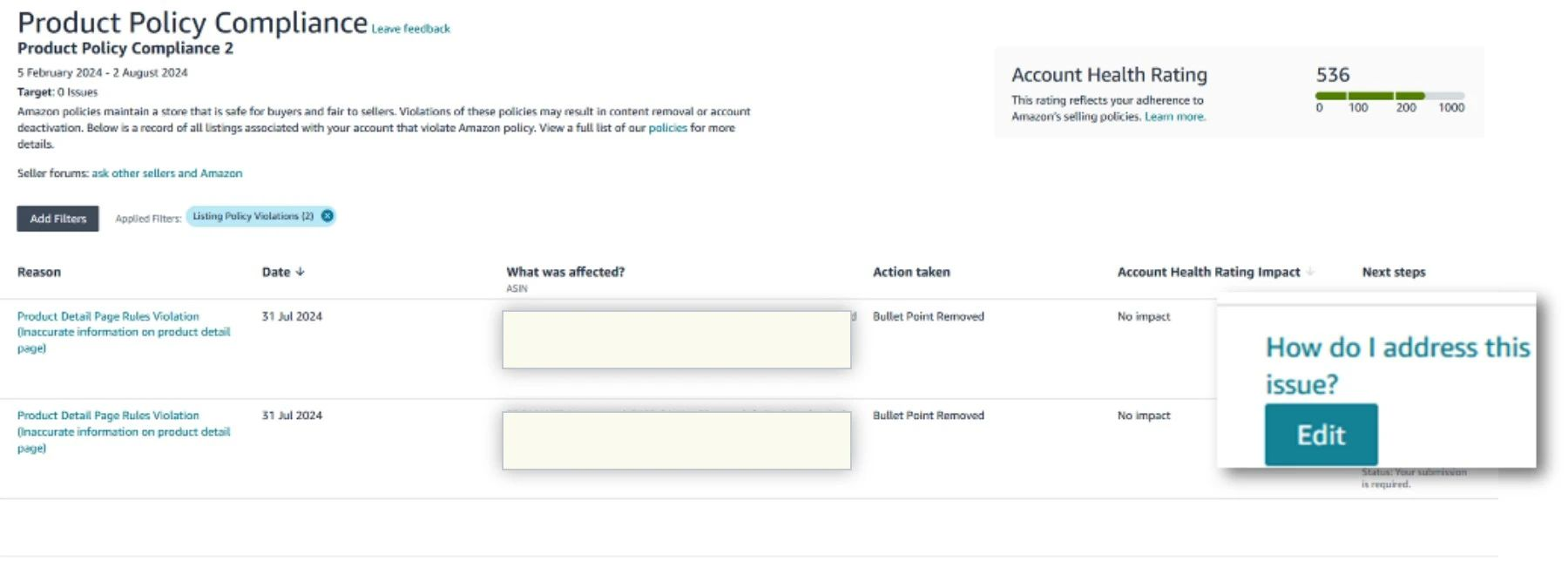
Task: Click the first redacted ASIN box
Action: (x=677, y=340)
